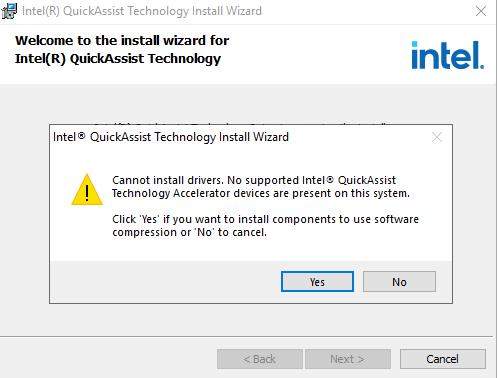Click the 'Cannot install drivers' message text
This screenshot has width=498, height=378.
tap(261, 187)
